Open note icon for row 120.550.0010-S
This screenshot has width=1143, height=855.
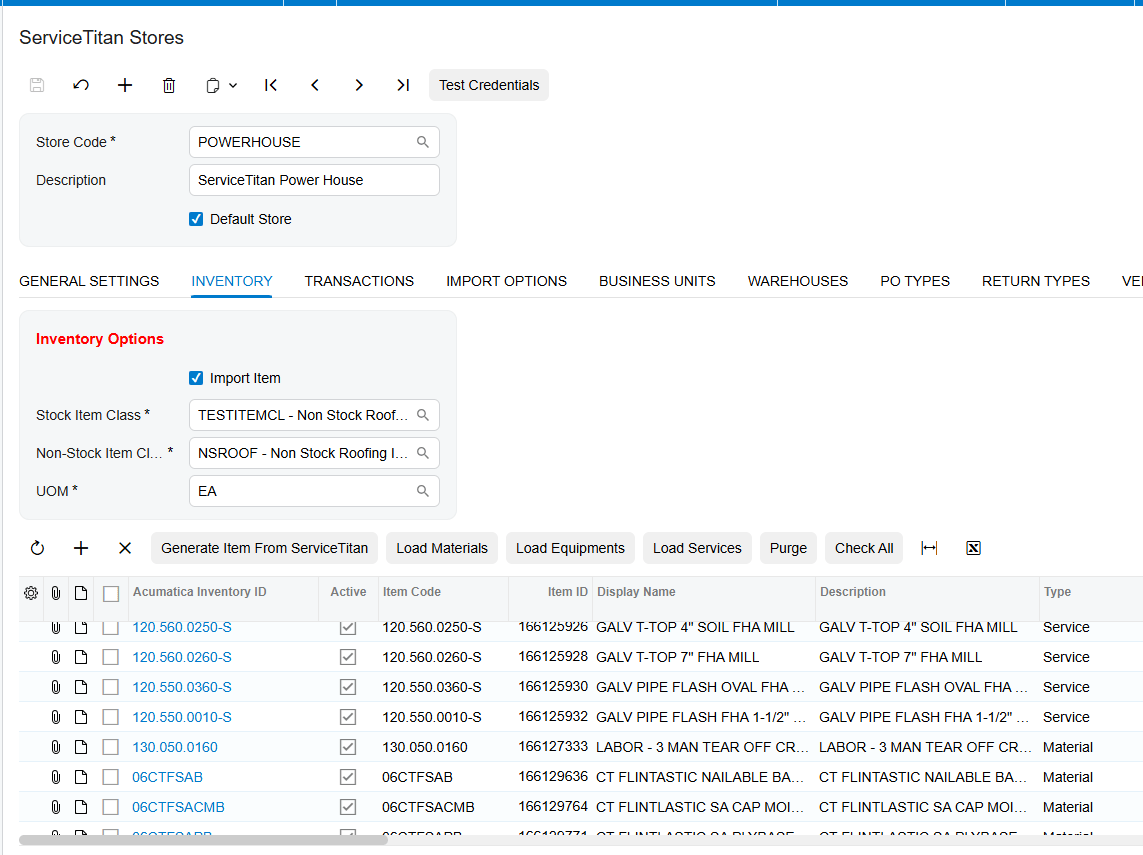click(x=81, y=717)
